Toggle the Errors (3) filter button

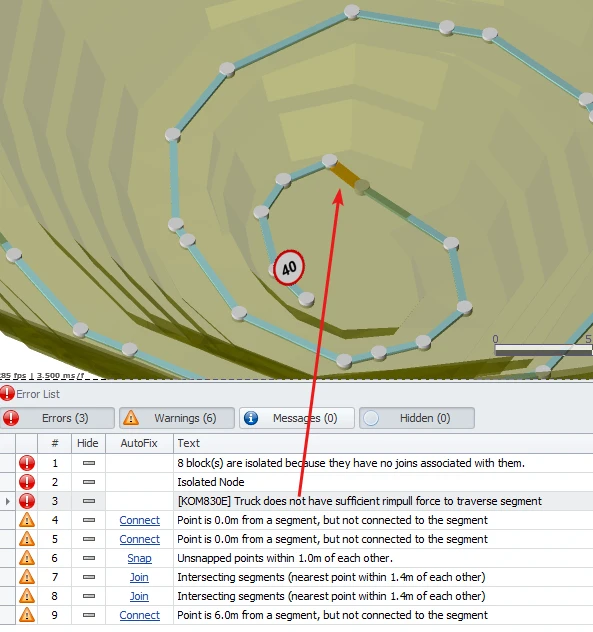click(57, 418)
